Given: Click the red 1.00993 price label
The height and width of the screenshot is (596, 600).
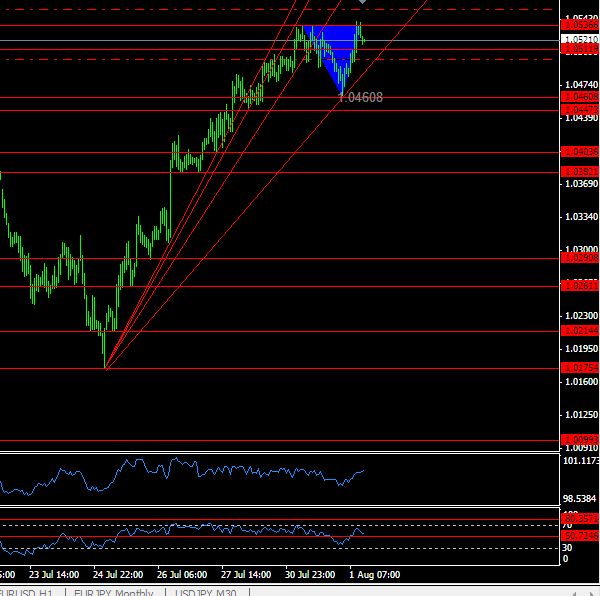Looking at the screenshot, I should coord(580,440).
